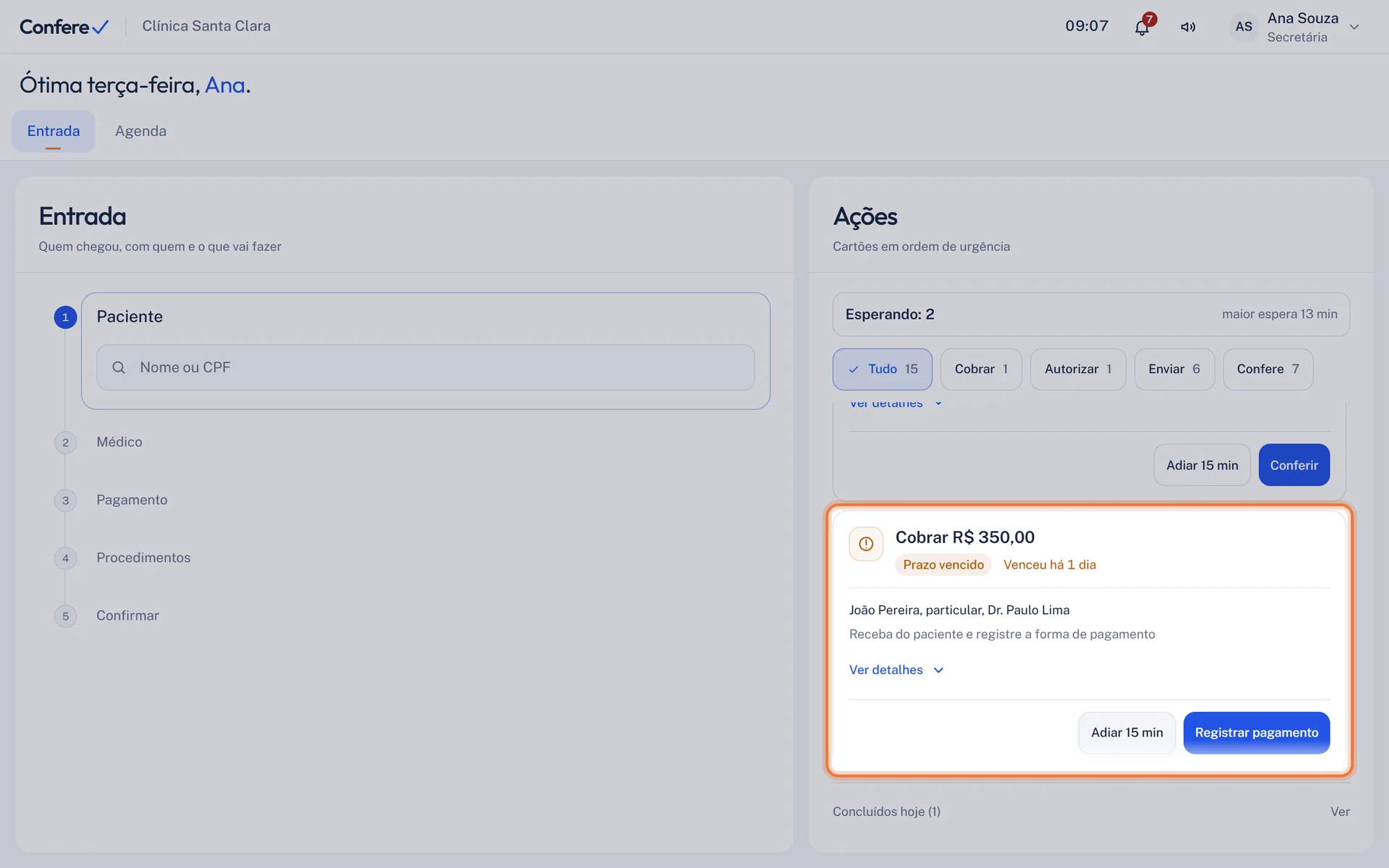Image resolution: width=1389 pixels, height=868 pixels.
Task: Click maior espera 13 min text
Action: click(1280, 315)
